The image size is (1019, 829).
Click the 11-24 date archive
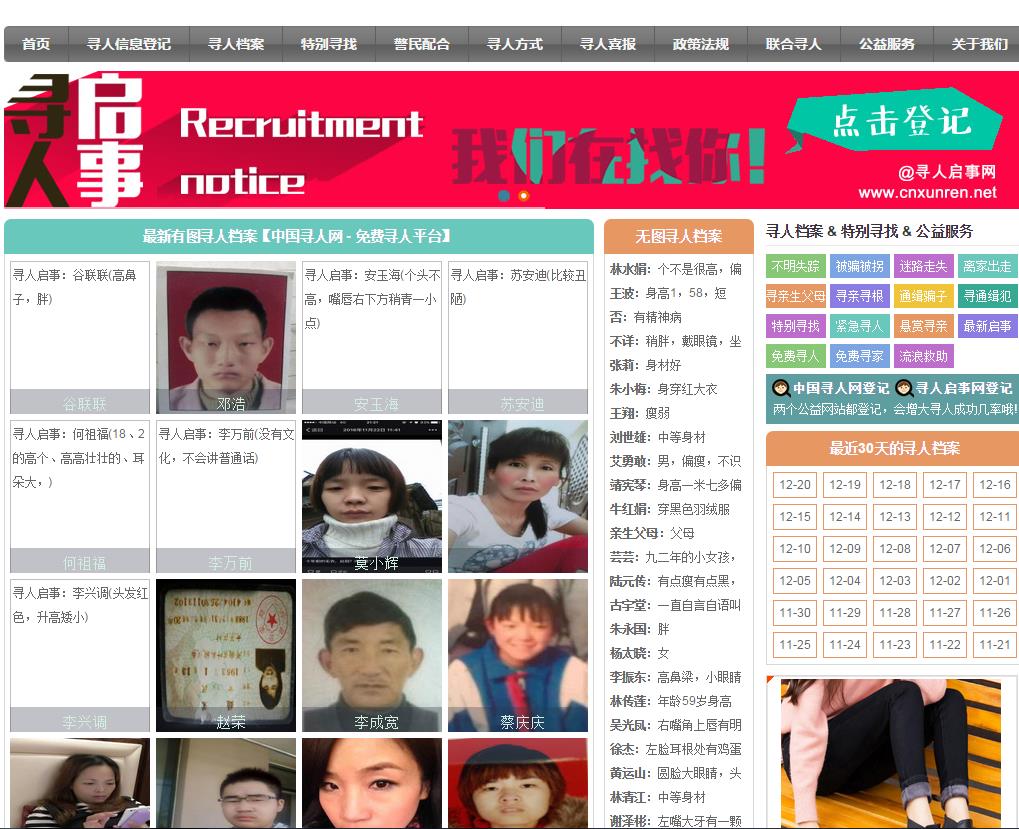coord(845,644)
